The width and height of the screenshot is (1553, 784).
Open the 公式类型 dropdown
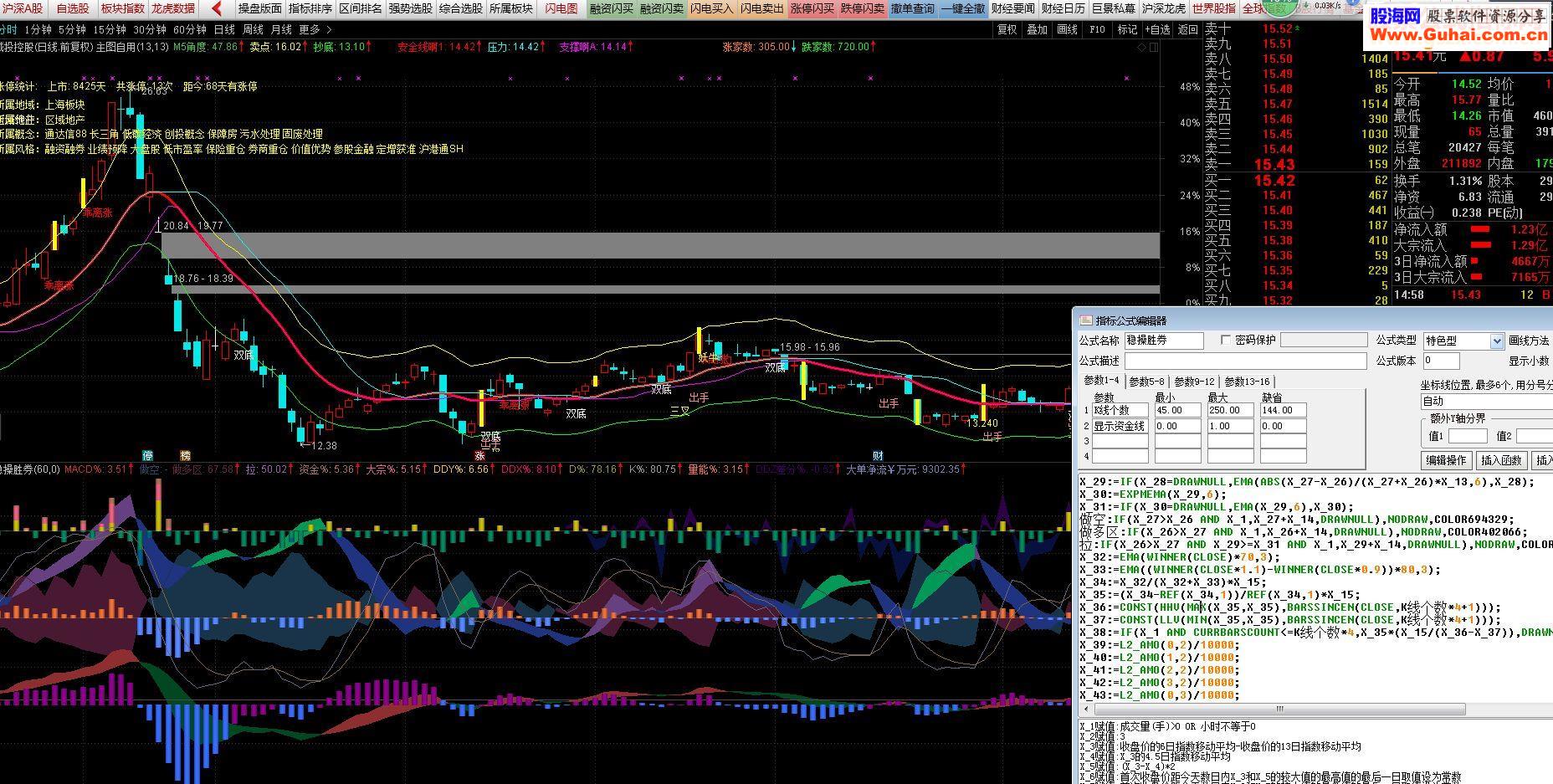[x=1497, y=341]
